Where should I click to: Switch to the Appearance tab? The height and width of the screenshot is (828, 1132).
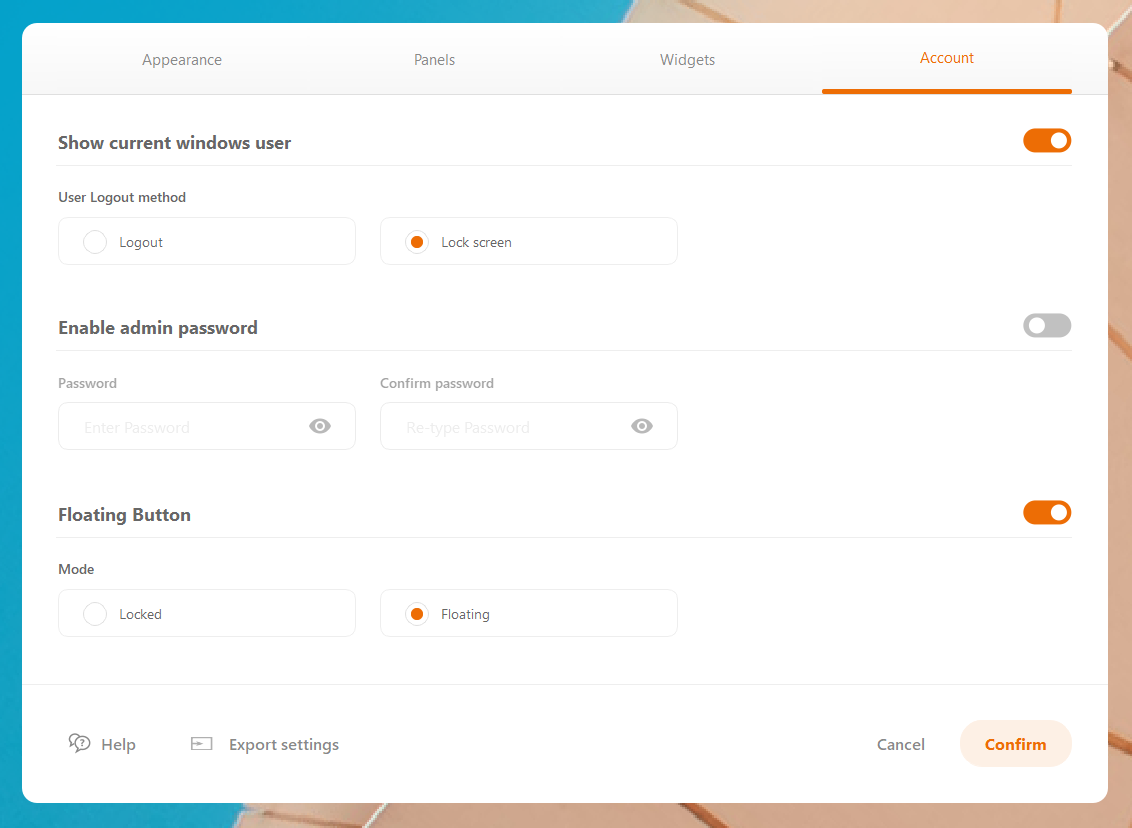click(x=182, y=60)
